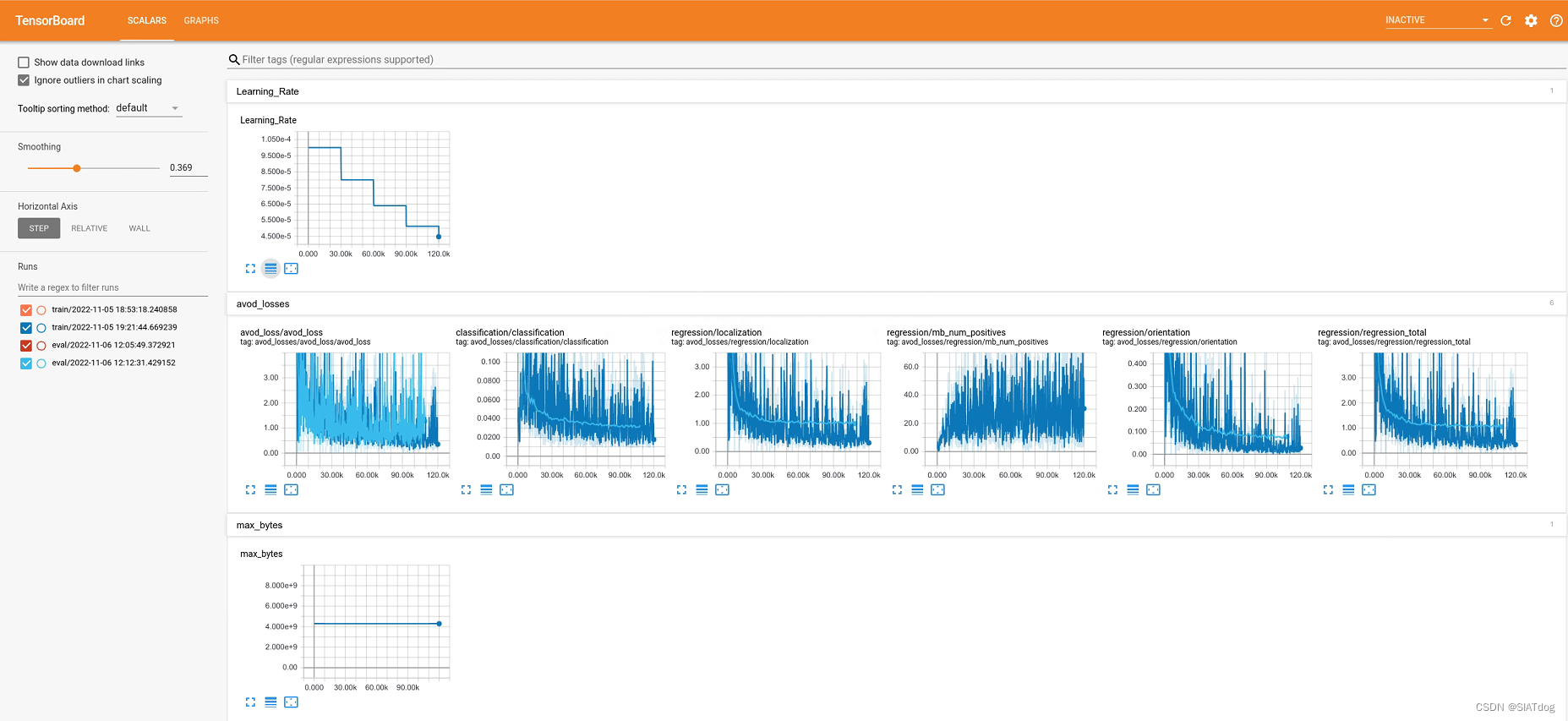Reload TensorBoard data with refresh icon
The height and width of the screenshot is (721, 1568).
coord(1505,20)
